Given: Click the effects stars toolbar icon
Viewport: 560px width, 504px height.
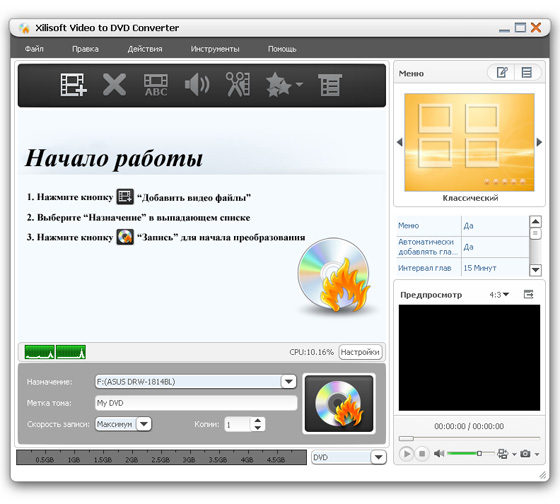Looking at the screenshot, I should pyautogui.click(x=284, y=85).
